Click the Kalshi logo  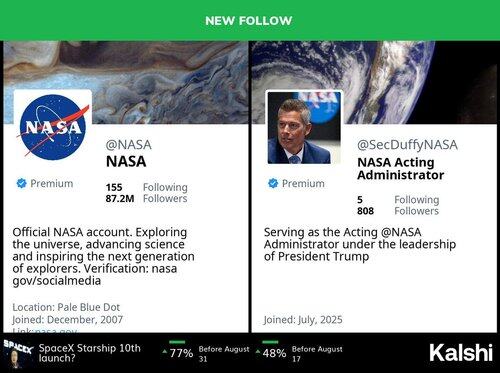click(x=461, y=353)
